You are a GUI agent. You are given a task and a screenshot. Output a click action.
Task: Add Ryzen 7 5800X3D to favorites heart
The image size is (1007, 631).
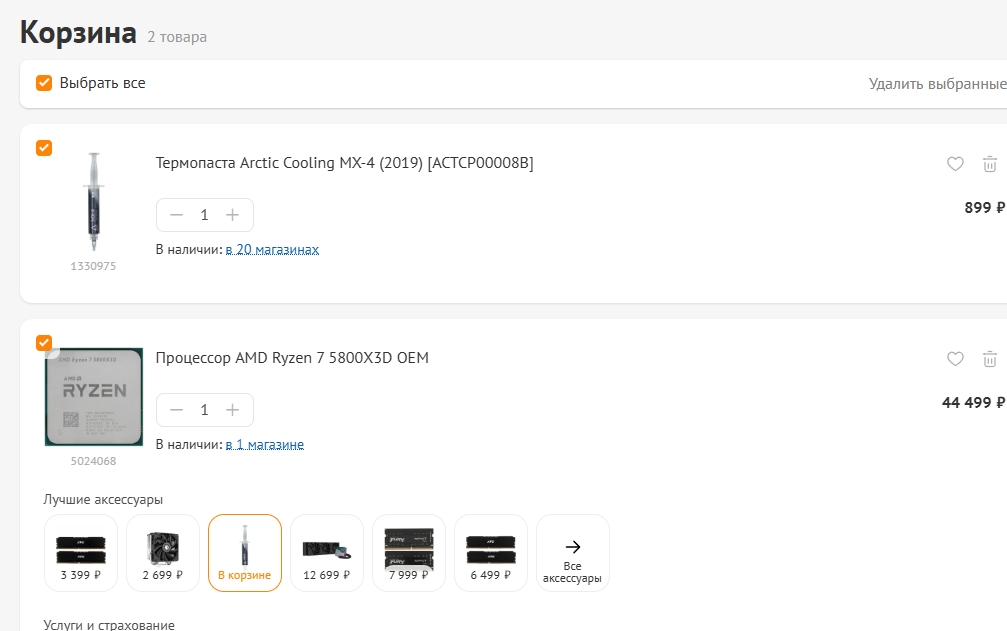(955, 359)
